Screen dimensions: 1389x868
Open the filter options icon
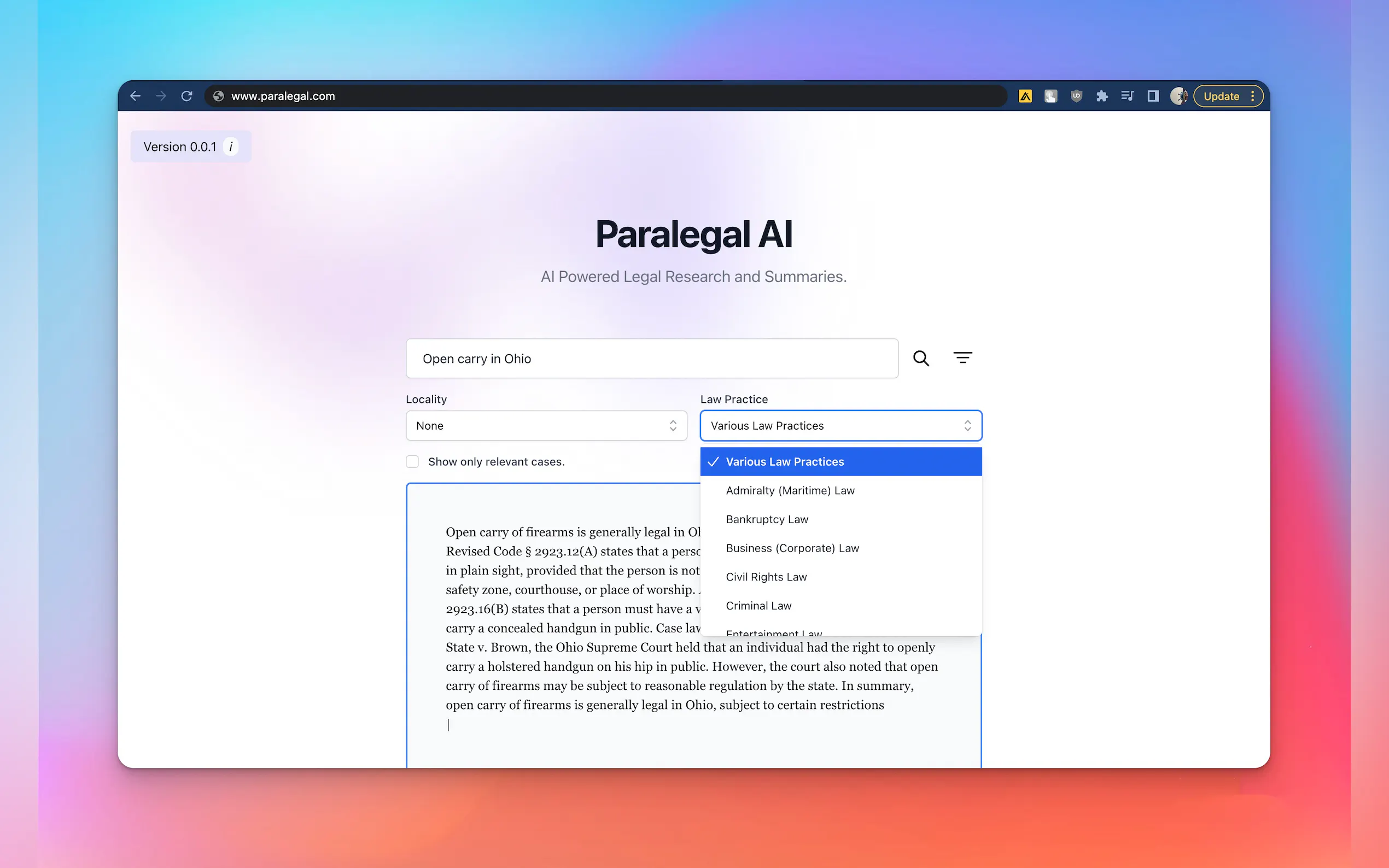962,358
